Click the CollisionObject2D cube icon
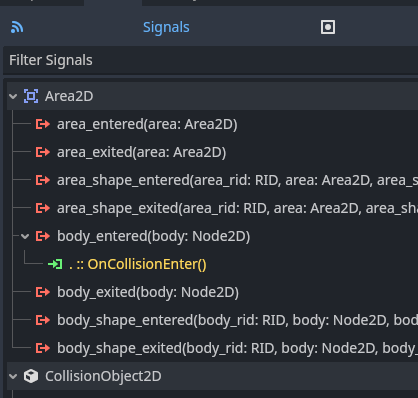418x398 pixels. (x=31, y=376)
